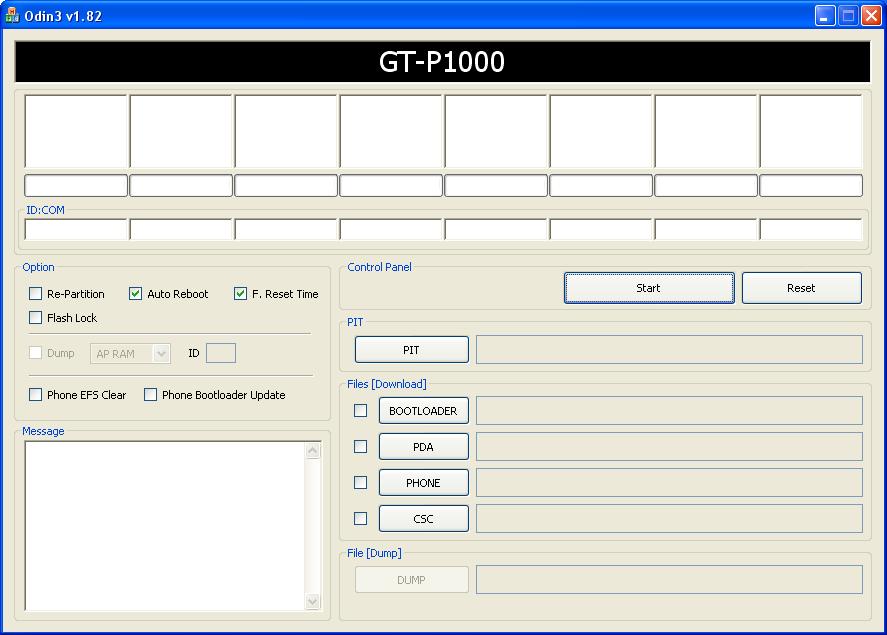Click inside the Message log area
The height and width of the screenshot is (635, 887).
click(x=164, y=526)
